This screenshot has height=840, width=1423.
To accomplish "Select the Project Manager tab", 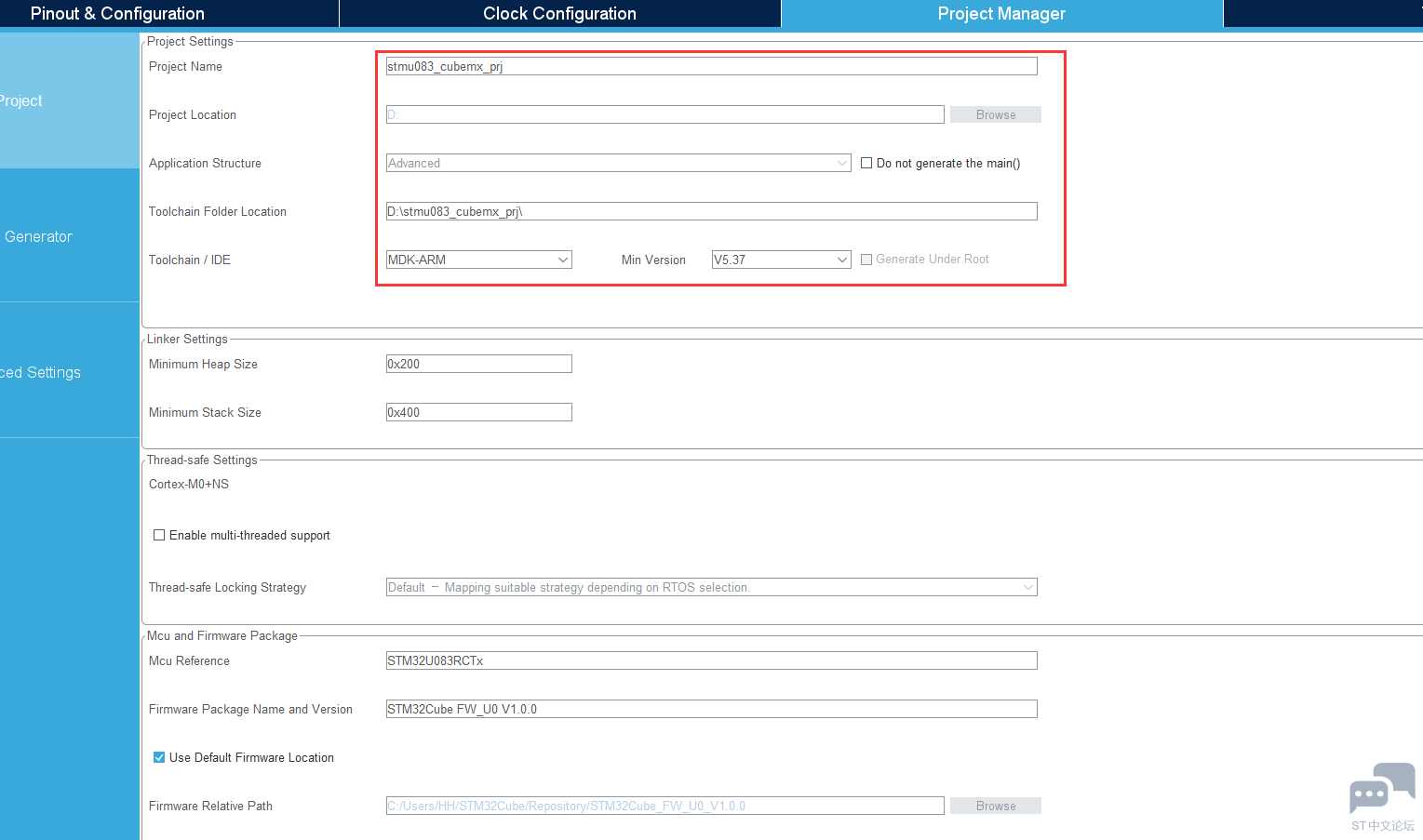I will (1001, 14).
